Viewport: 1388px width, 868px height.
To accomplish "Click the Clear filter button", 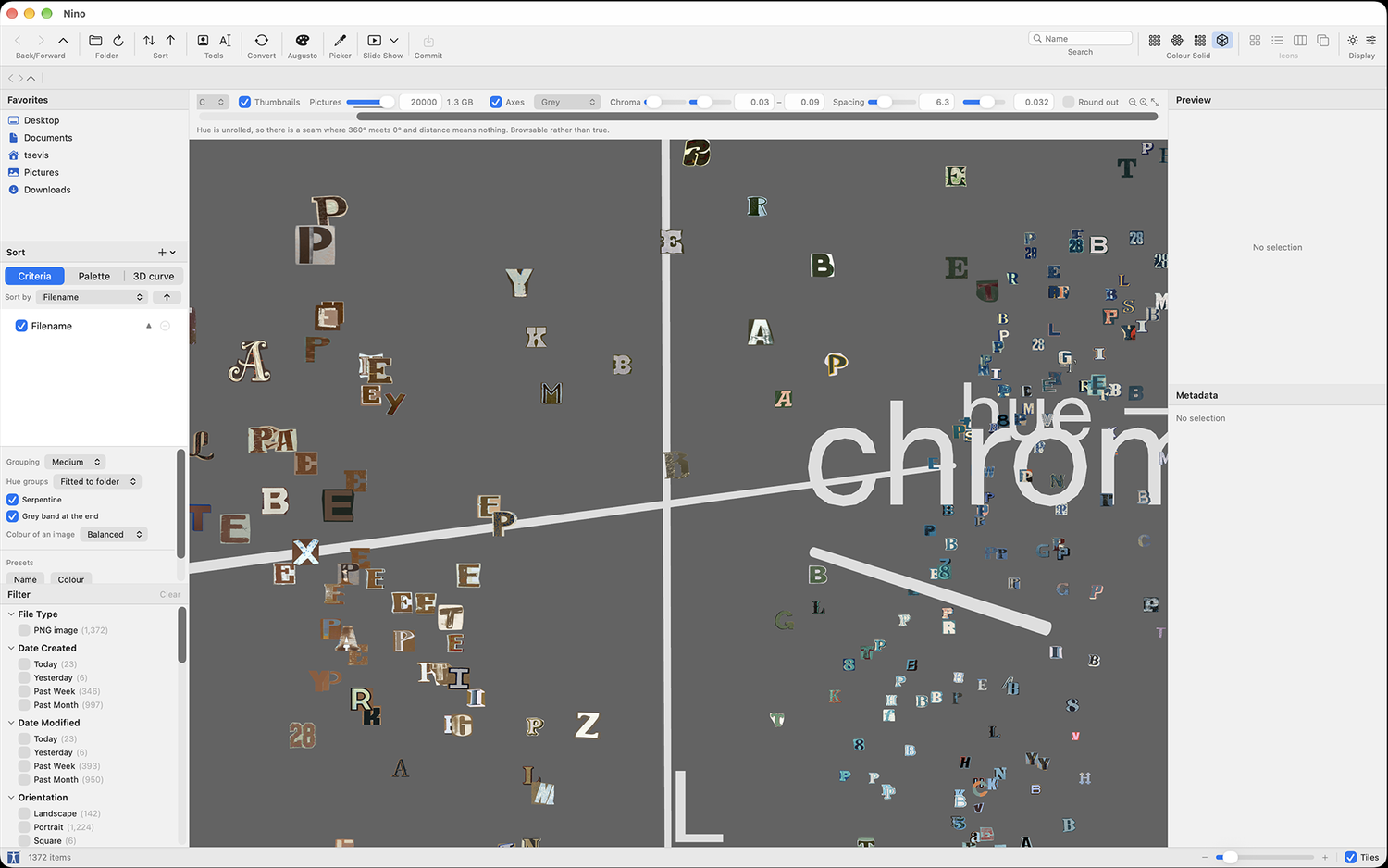I will pyautogui.click(x=170, y=595).
